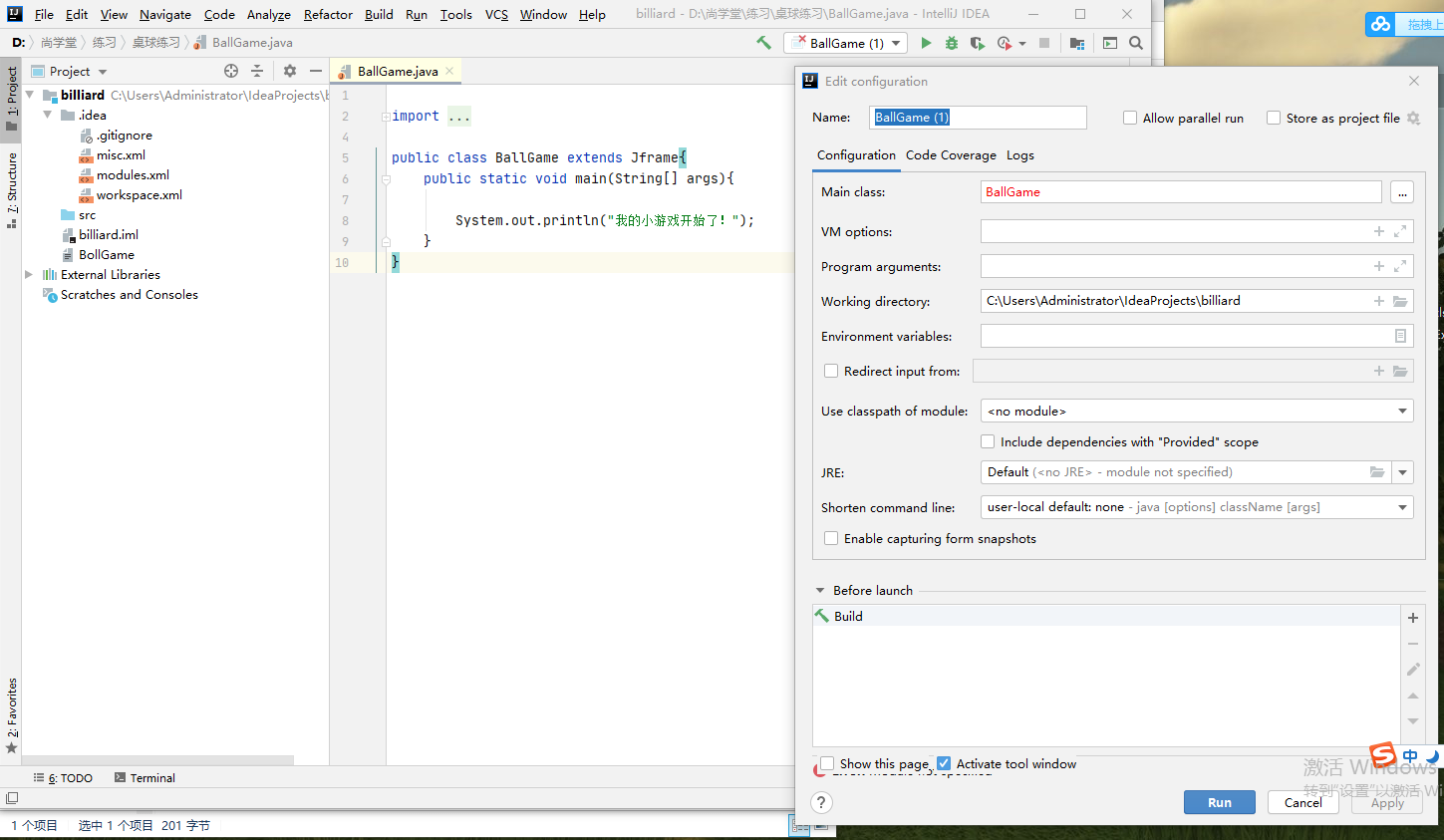Enable capturing form snapshots checkbox
The height and width of the screenshot is (840, 1444).
pos(831,538)
